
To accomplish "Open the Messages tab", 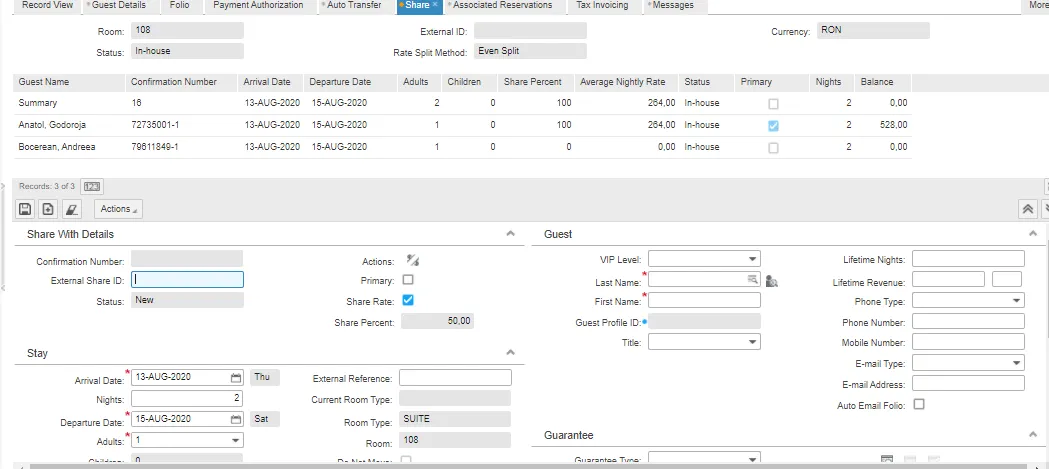I will tap(672, 5).
